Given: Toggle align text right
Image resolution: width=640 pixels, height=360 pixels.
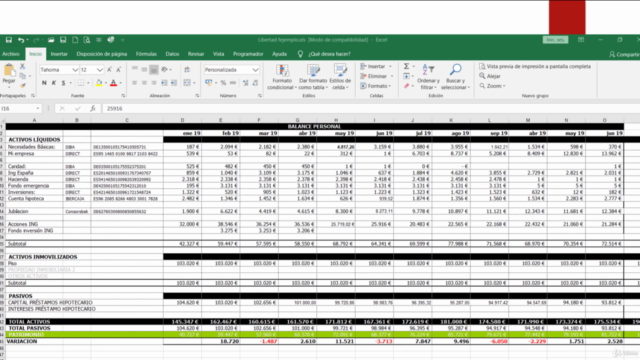Looking at the screenshot, I should click(153, 83).
